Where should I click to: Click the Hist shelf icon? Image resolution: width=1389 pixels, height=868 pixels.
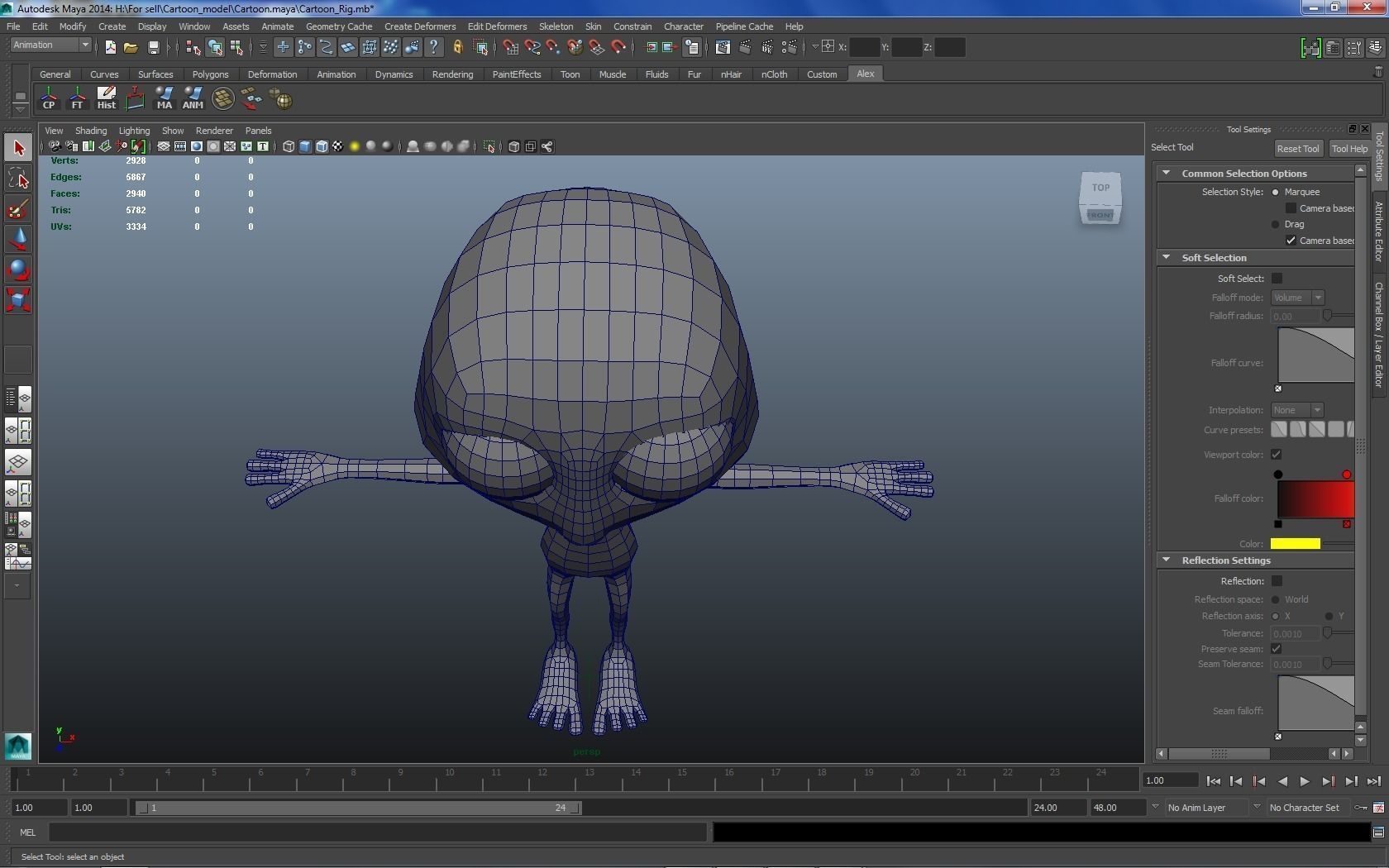tap(106, 99)
